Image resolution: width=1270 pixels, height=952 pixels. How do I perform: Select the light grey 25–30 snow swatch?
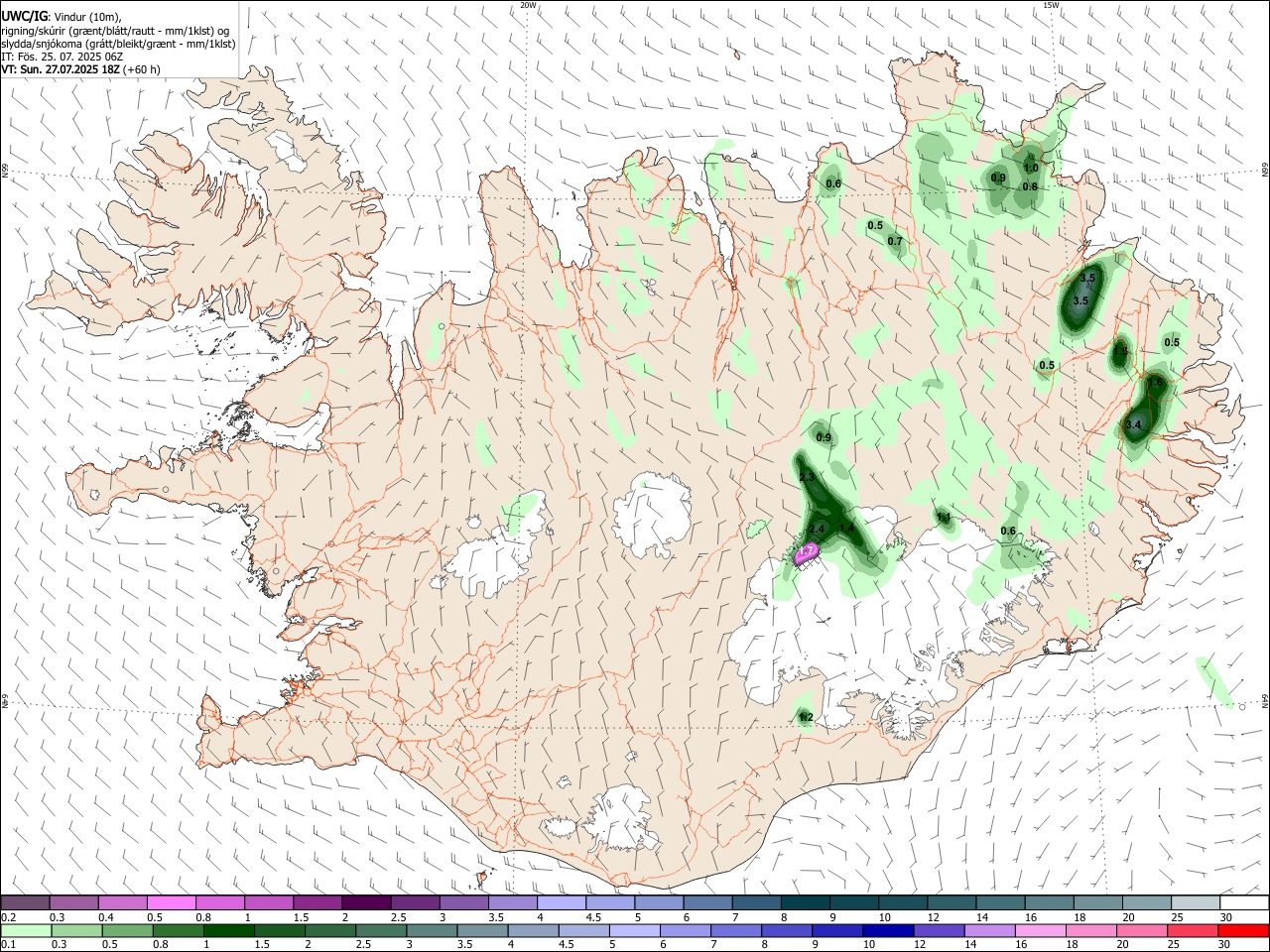click(1196, 903)
